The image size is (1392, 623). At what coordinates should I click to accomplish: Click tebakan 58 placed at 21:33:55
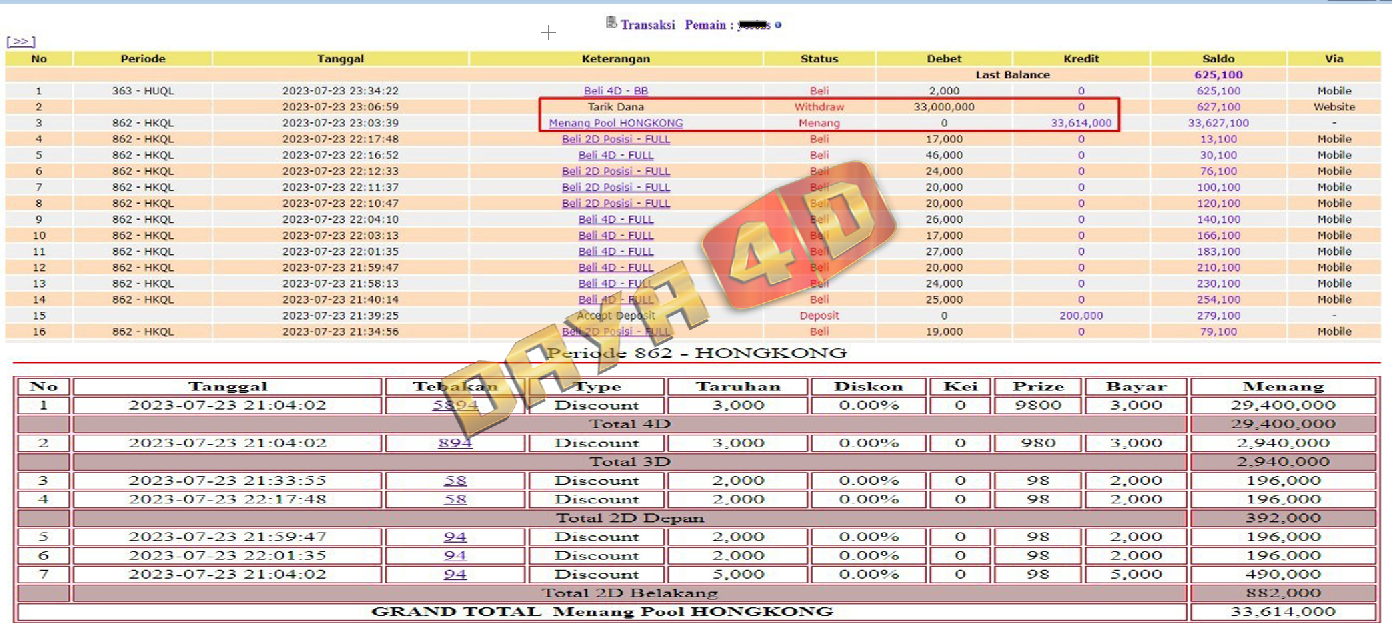tap(455, 481)
